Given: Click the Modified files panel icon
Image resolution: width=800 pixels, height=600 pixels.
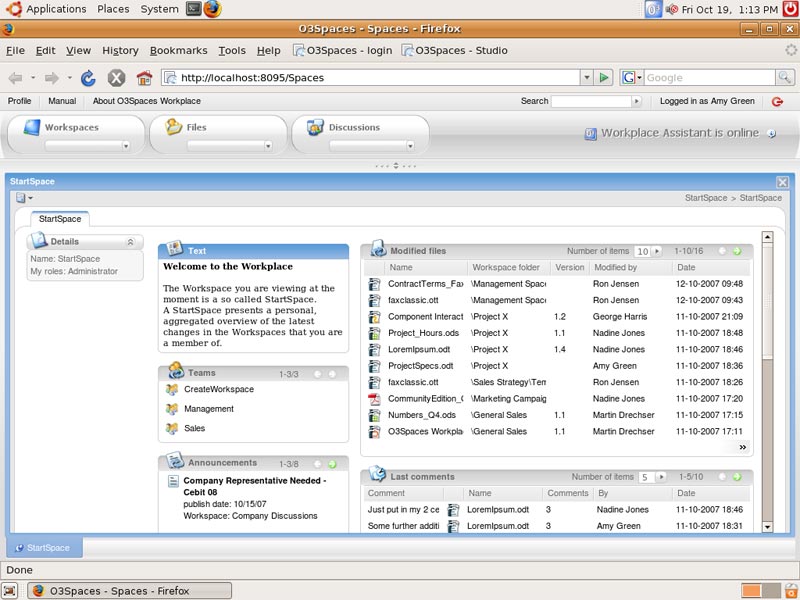Looking at the screenshot, I should click(379, 248).
